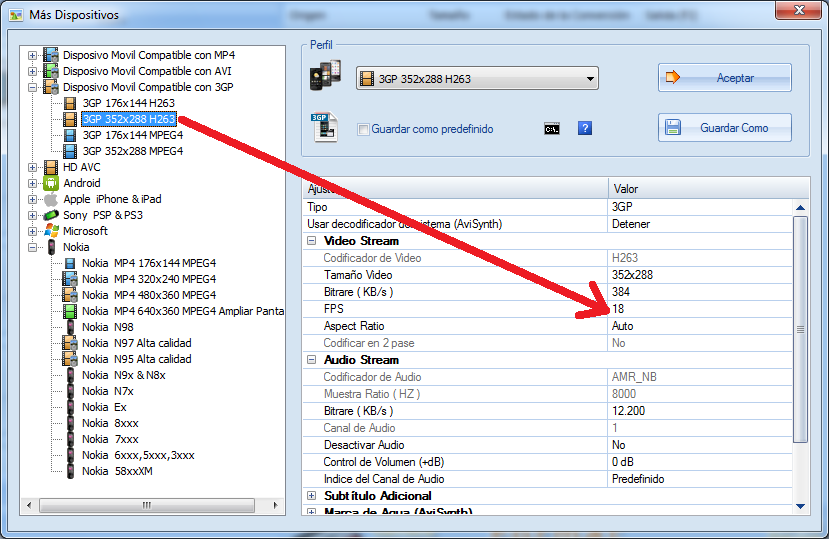Click the Sony PSP console icon

pos(51,215)
